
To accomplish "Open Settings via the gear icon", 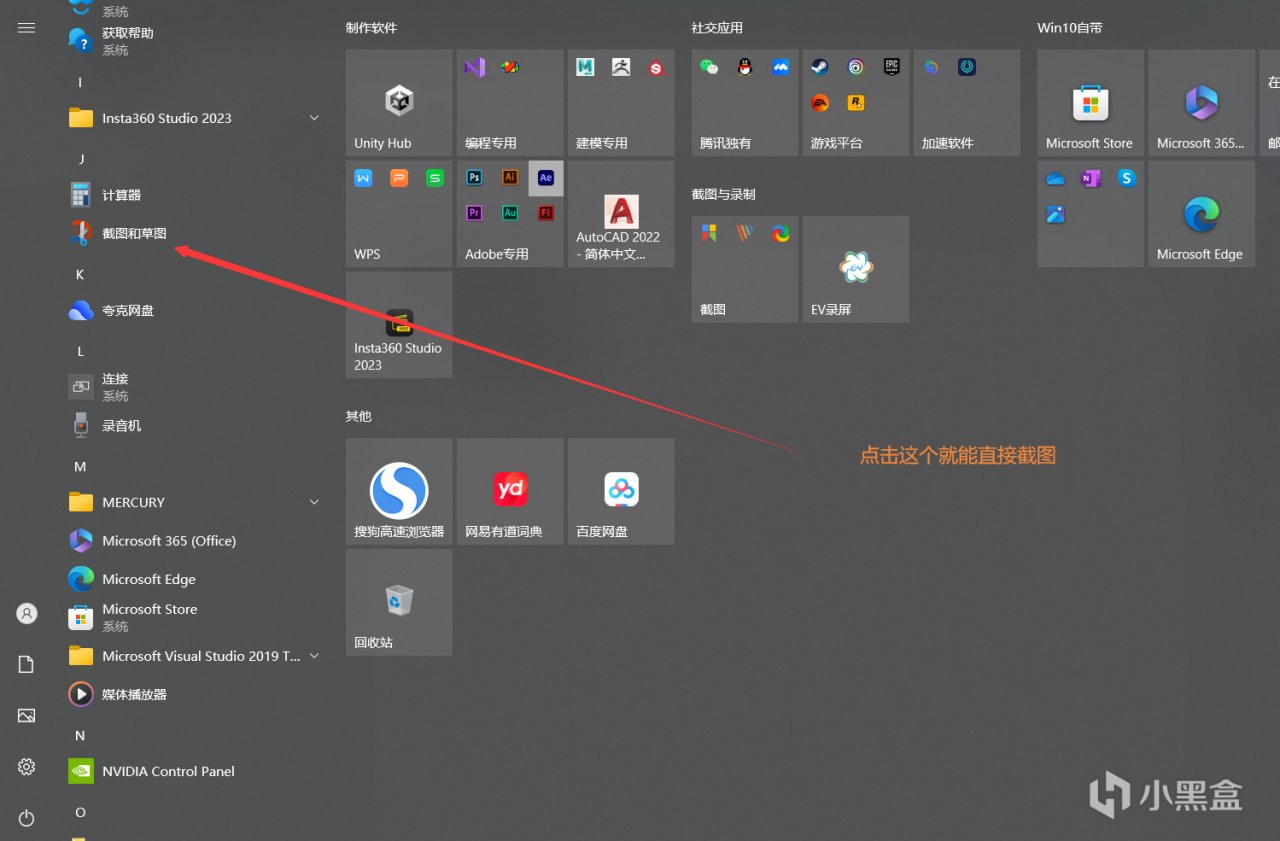I will point(27,767).
